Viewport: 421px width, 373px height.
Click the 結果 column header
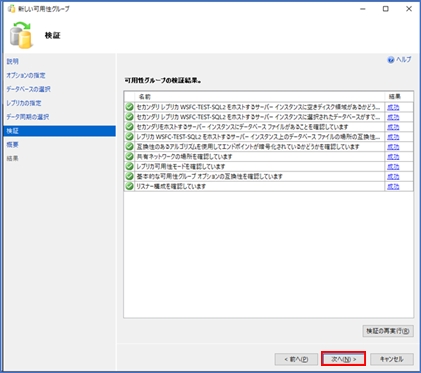tap(399, 97)
